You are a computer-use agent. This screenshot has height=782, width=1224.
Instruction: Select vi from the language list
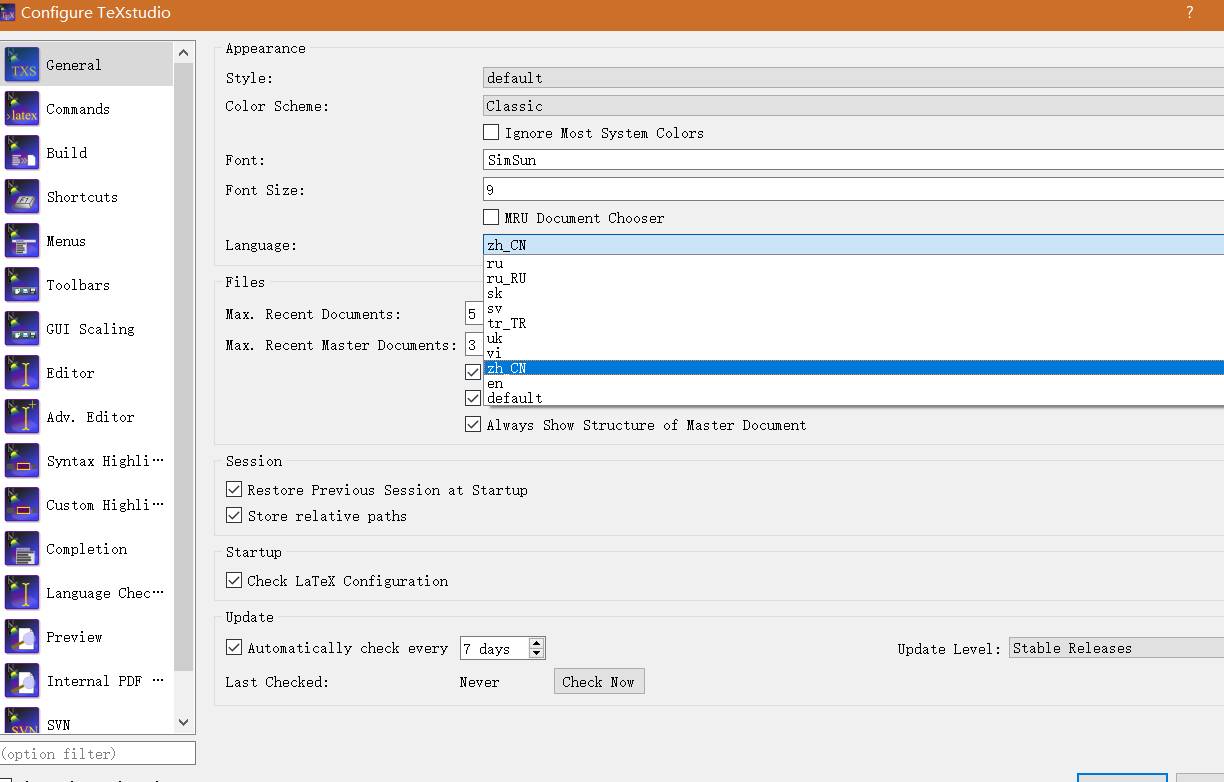[853, 353]
